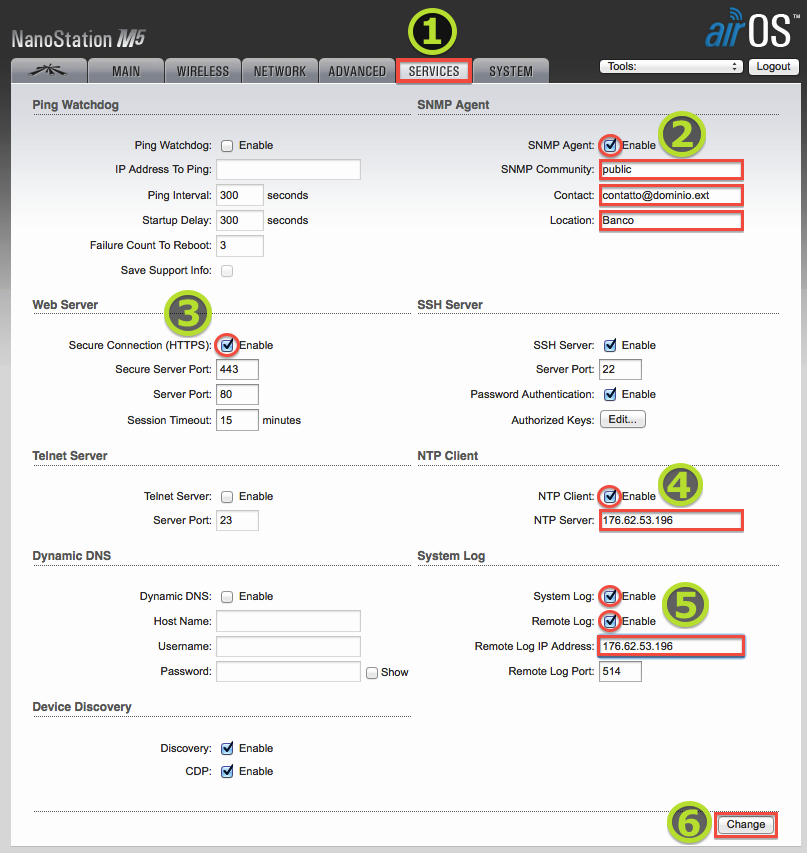The height and width of the screenshot is (853, 807).
Task: Click the airOS logo
Action: 749,30
